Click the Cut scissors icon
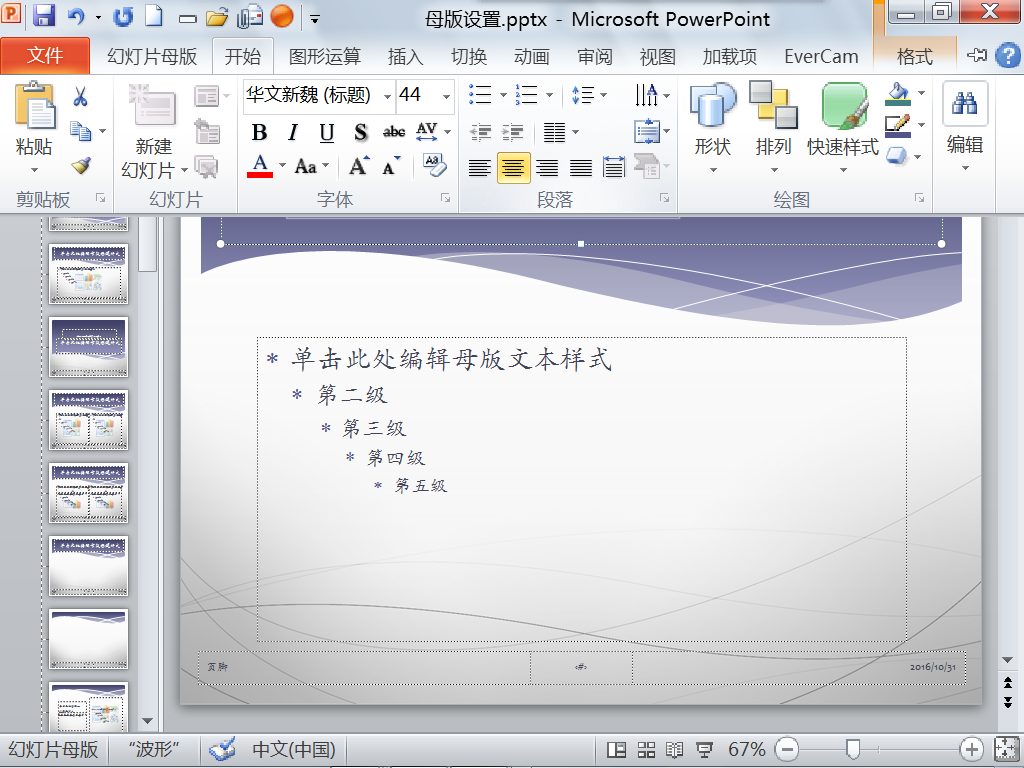The image size is (1024, 768). coord(80,97)
